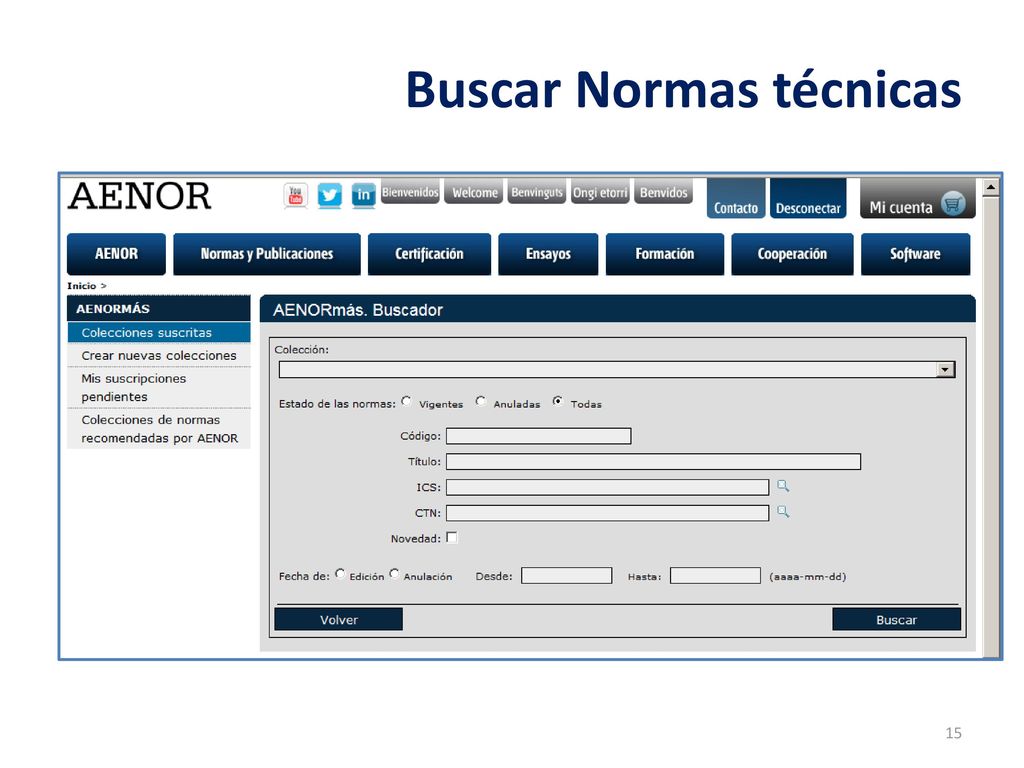The height and width of the screenshot is (768, 1024).
Task: Click the AENOR logo
Action: click(x=139, y=196)
